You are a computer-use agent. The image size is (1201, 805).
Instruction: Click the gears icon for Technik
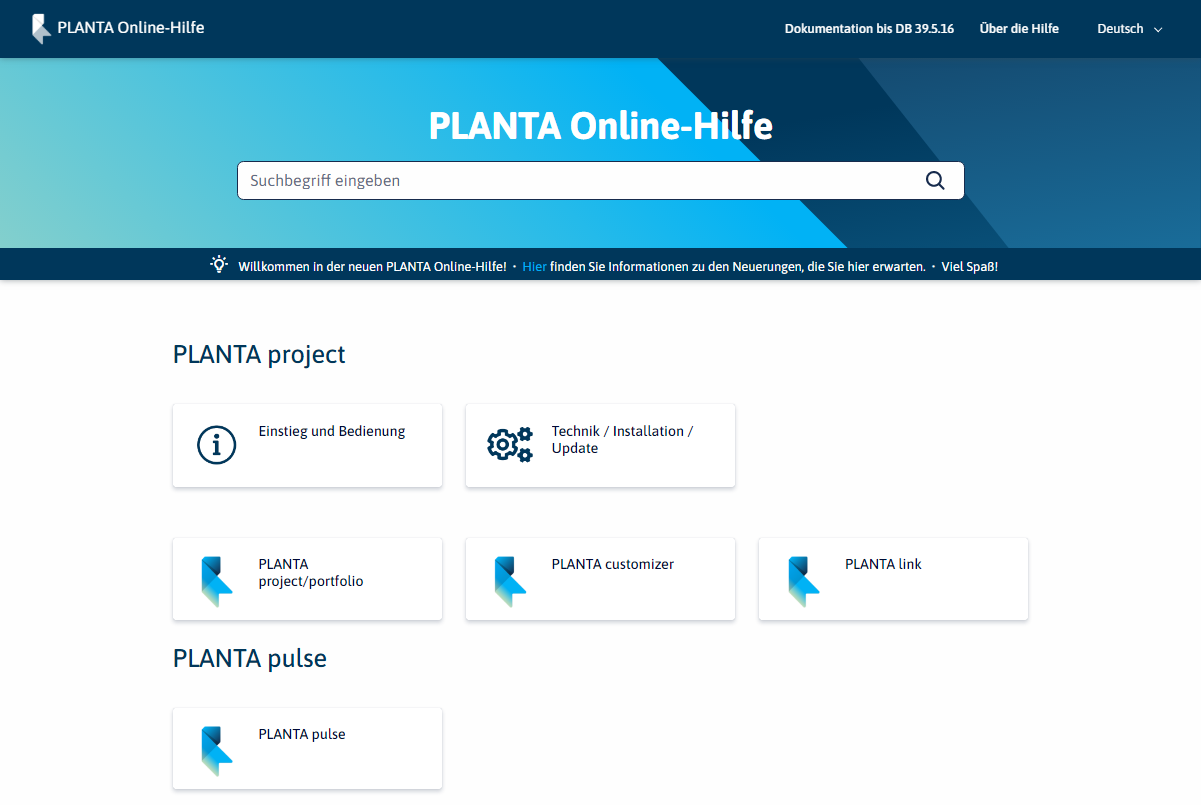(x=509, y=444)
